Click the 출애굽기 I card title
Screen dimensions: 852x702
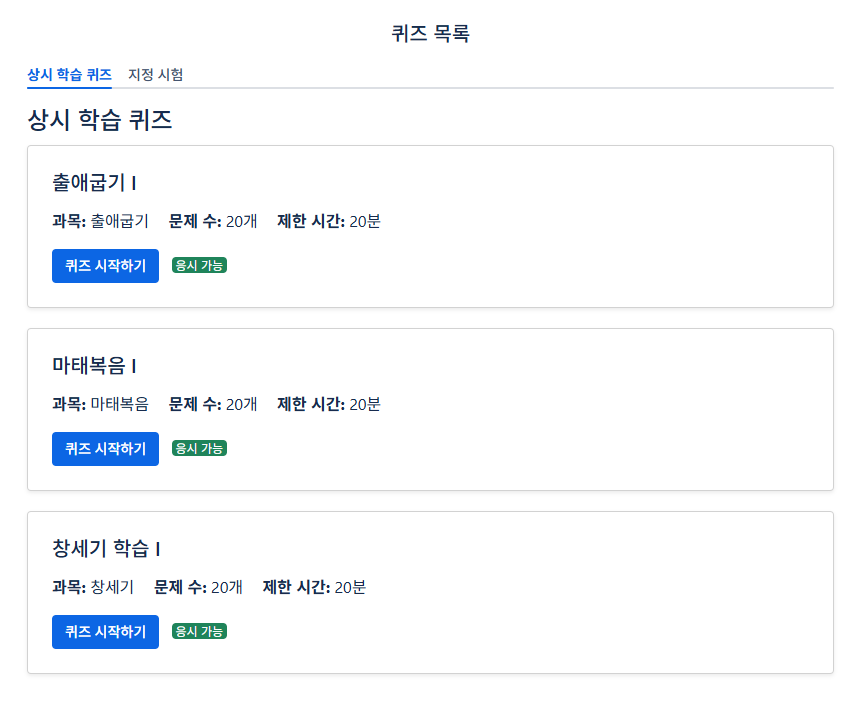pyautogui.click(x=94, y=182)
